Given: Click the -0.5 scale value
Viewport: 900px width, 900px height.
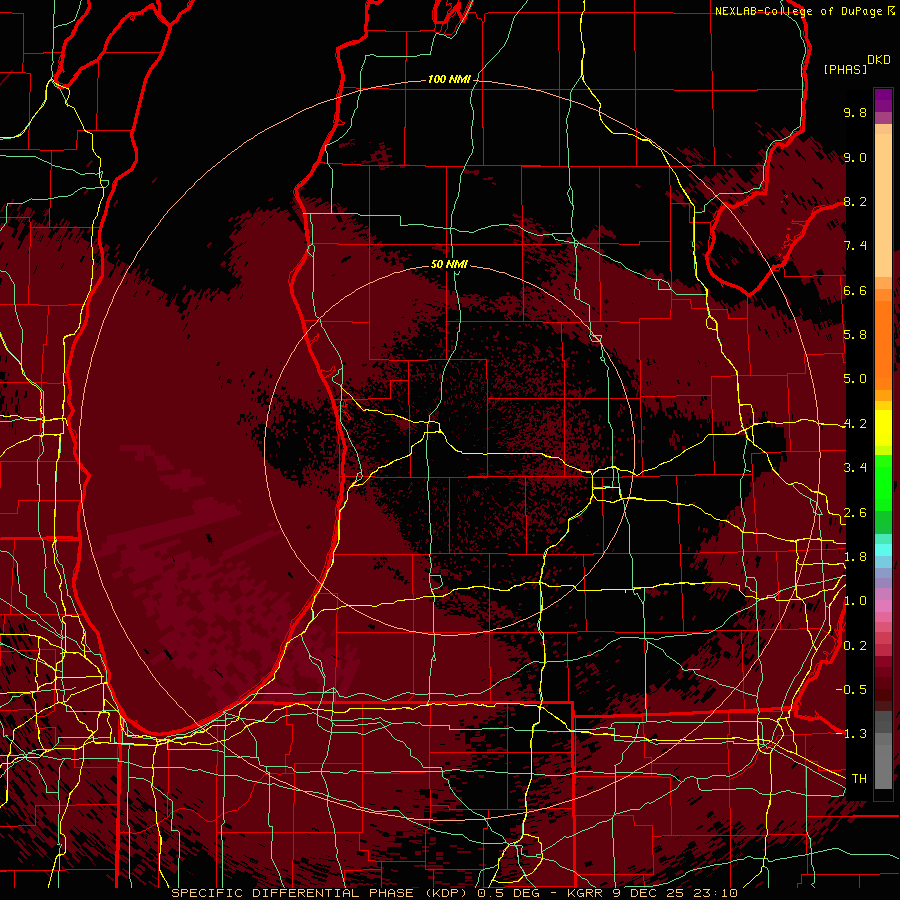Looking at the screenshot, I should tap(851, 690).
